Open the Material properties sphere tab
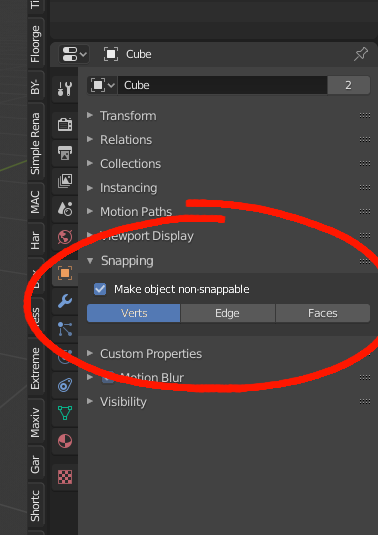The width and height of the screenshot is (378, 535). coord(64,441)
